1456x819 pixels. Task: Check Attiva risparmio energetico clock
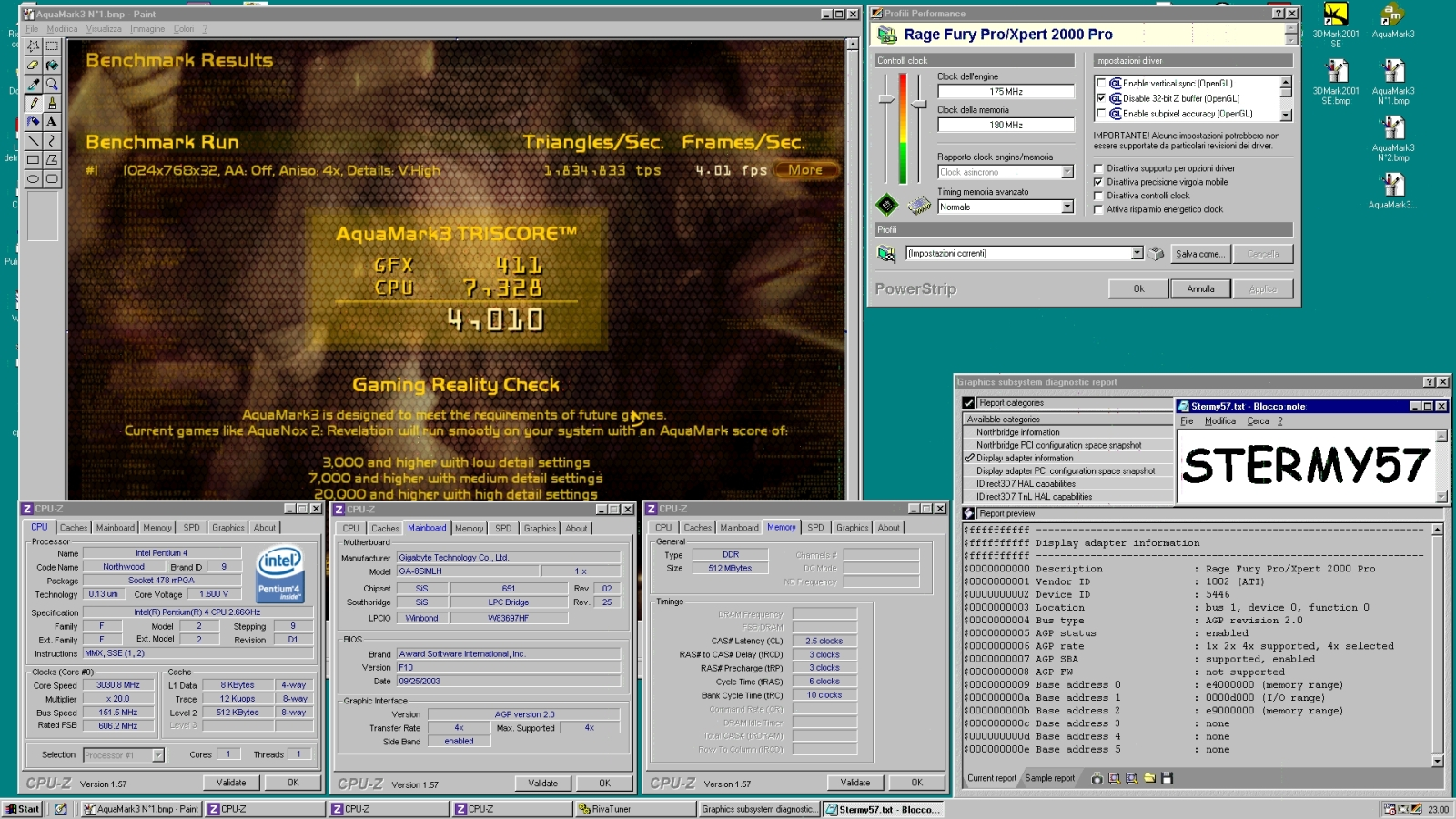(1098, 209)
